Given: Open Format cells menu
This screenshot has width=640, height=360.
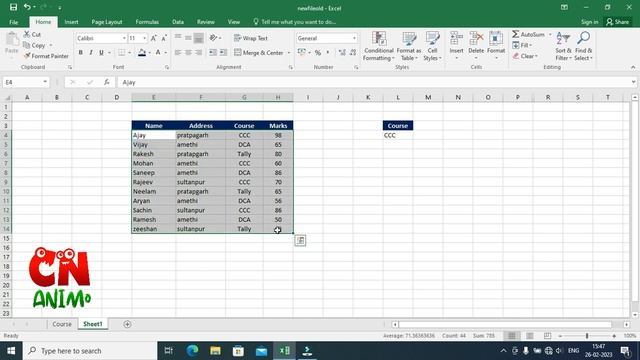Looking at the screenshot, I should [496, 46].
